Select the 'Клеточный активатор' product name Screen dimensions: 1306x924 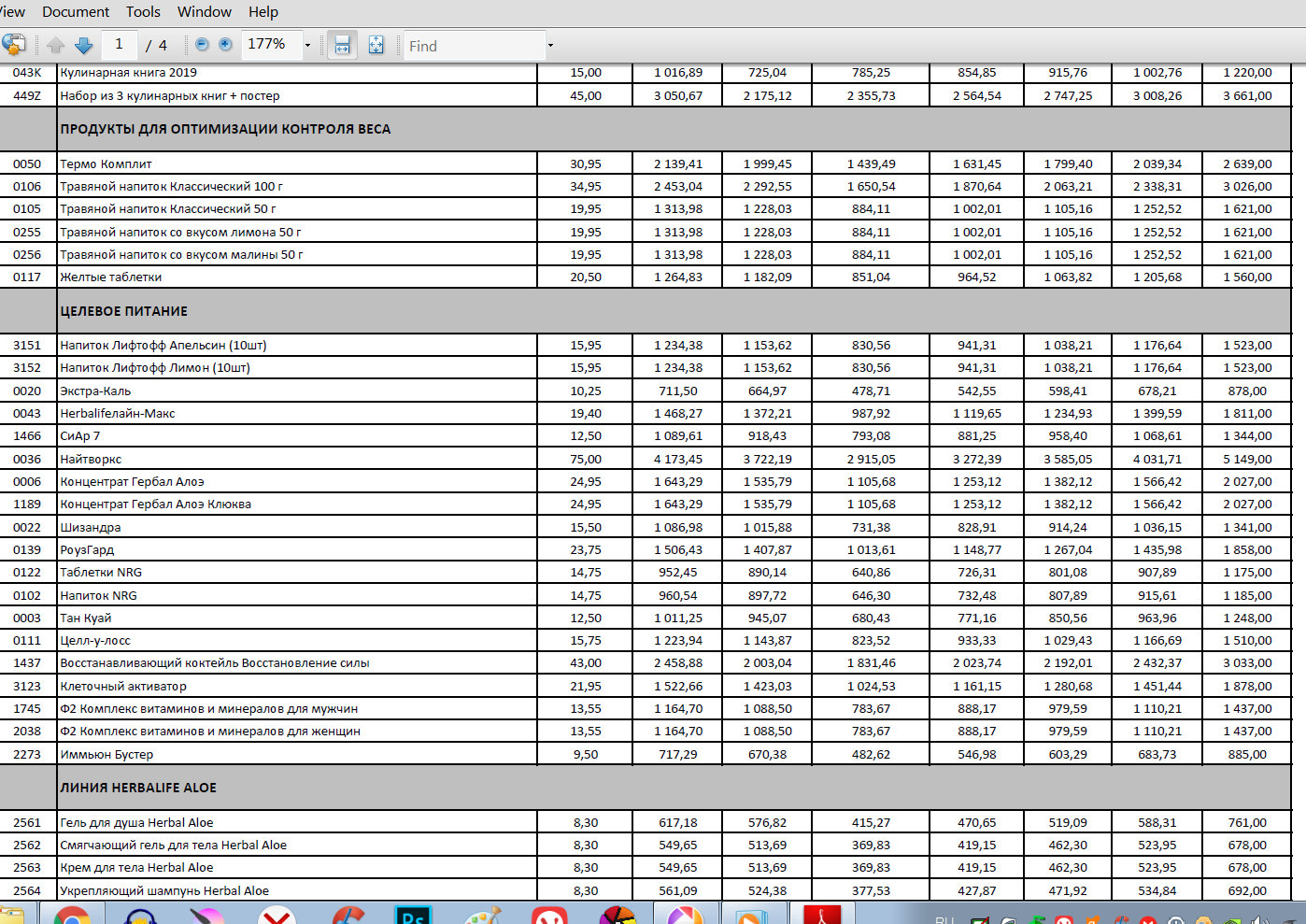(123, 686)
